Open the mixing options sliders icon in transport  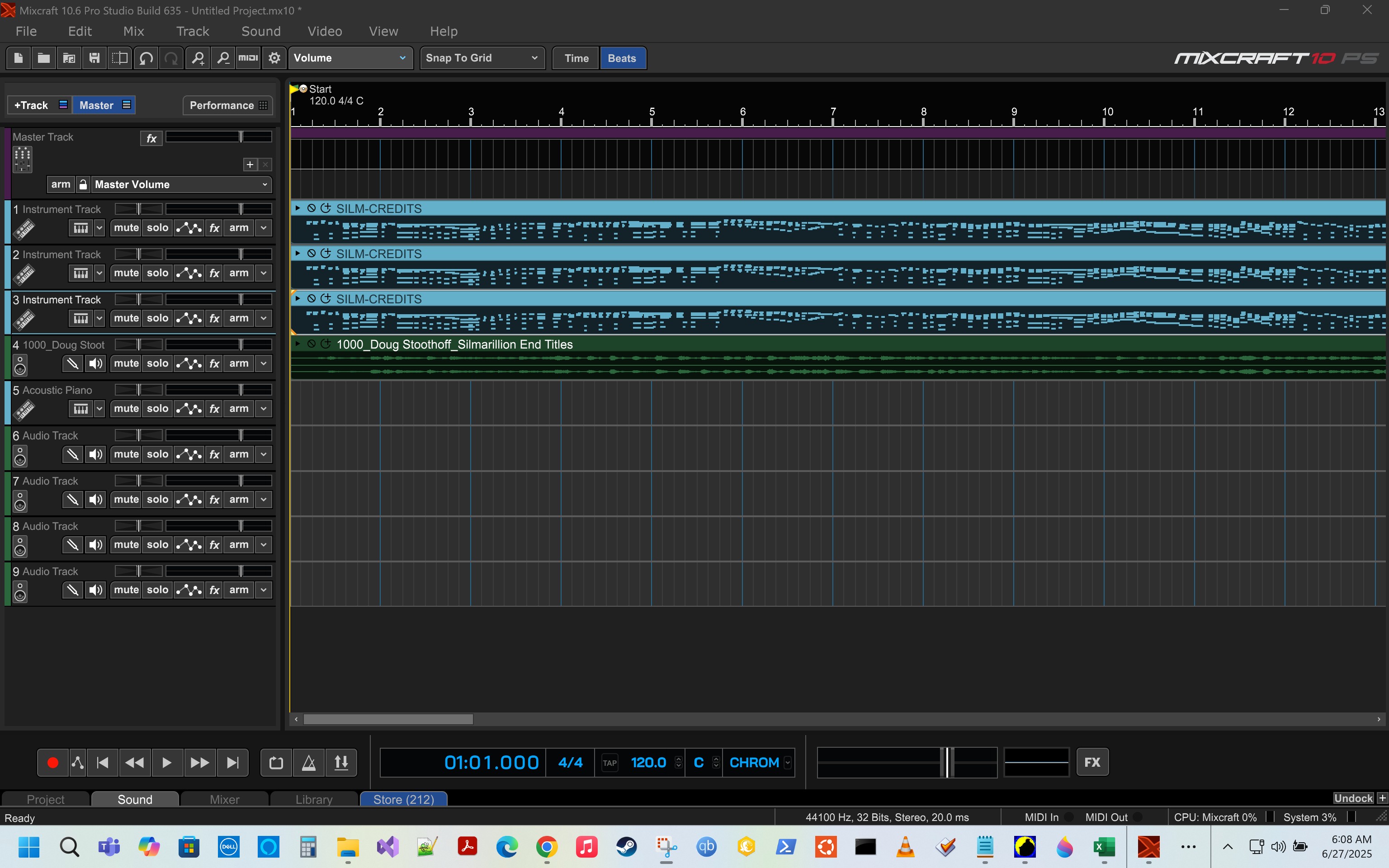pyautogui.click(x=341, y=762)
